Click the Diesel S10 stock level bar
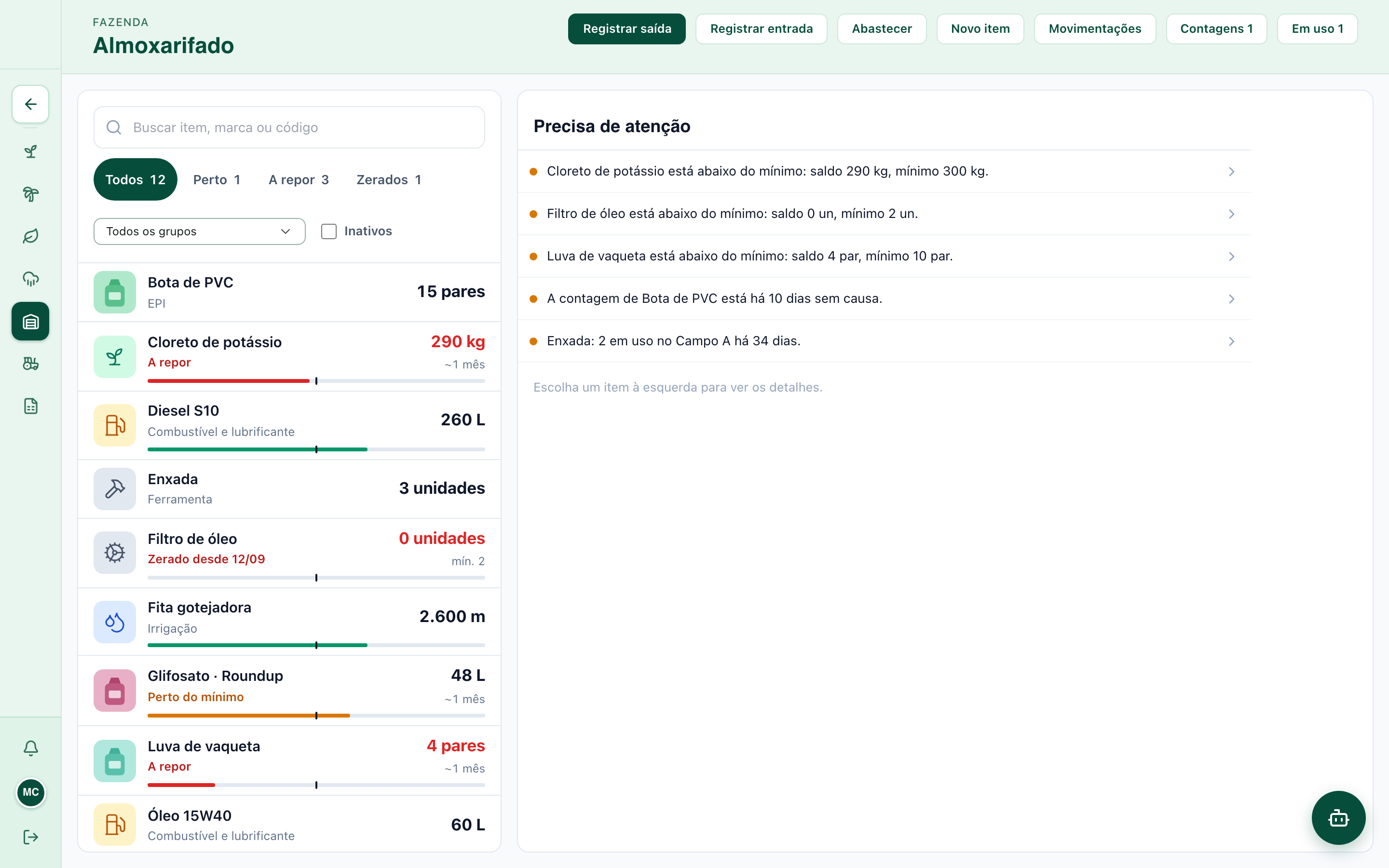 (316, 449)
